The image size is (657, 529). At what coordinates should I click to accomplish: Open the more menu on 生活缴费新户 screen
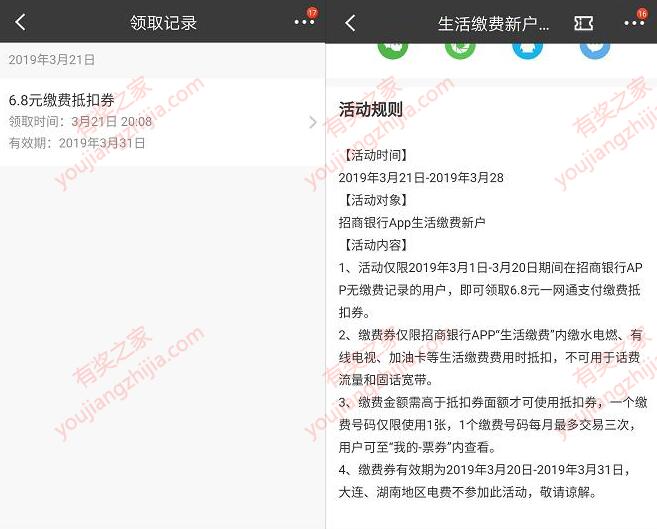point(634,23)
